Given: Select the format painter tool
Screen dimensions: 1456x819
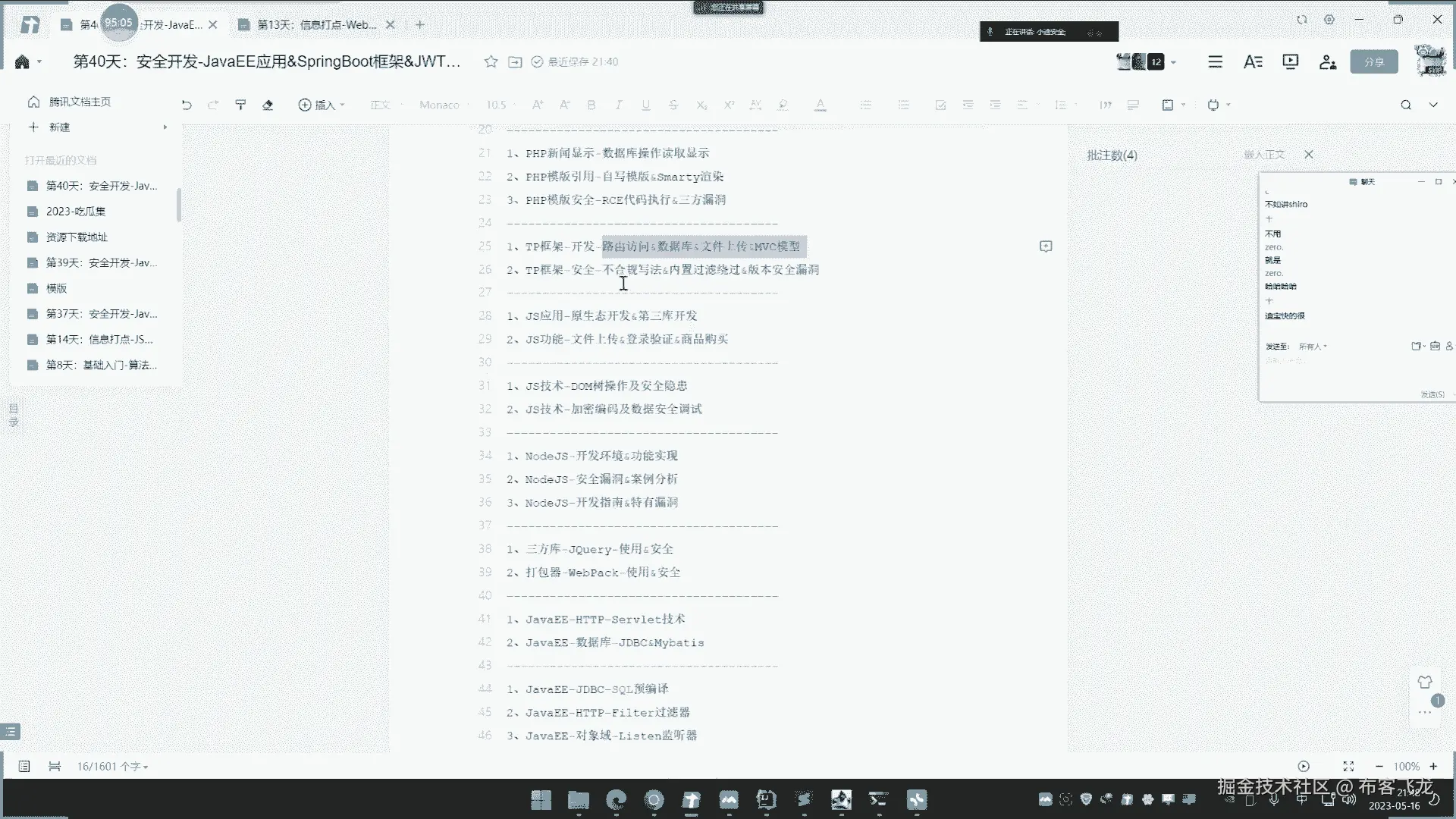Looking at the screenshot, I should 240,105.
